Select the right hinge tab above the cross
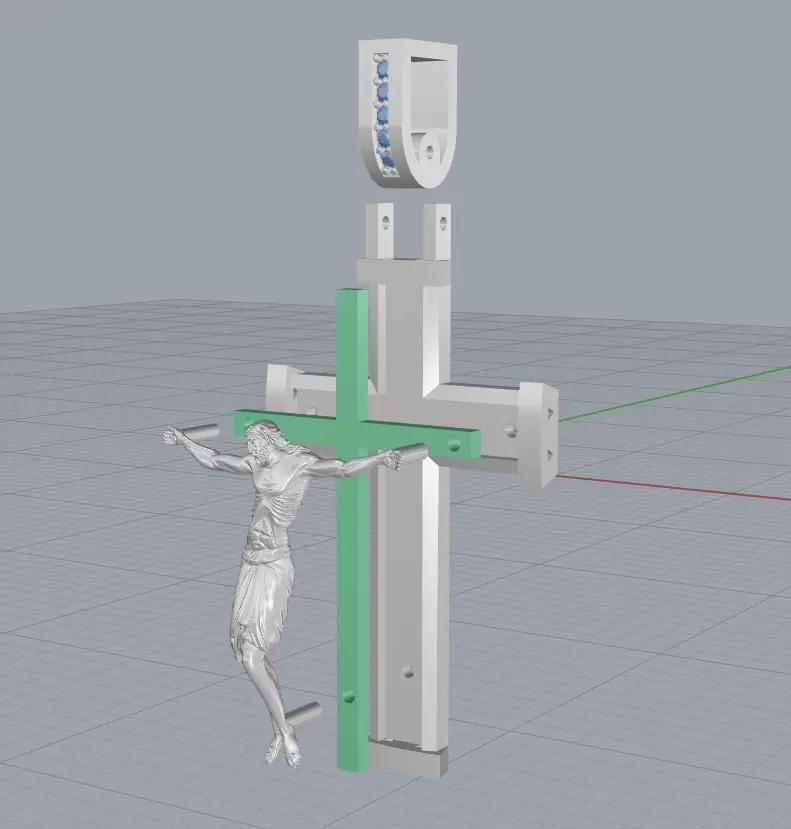 pos(437,232)
